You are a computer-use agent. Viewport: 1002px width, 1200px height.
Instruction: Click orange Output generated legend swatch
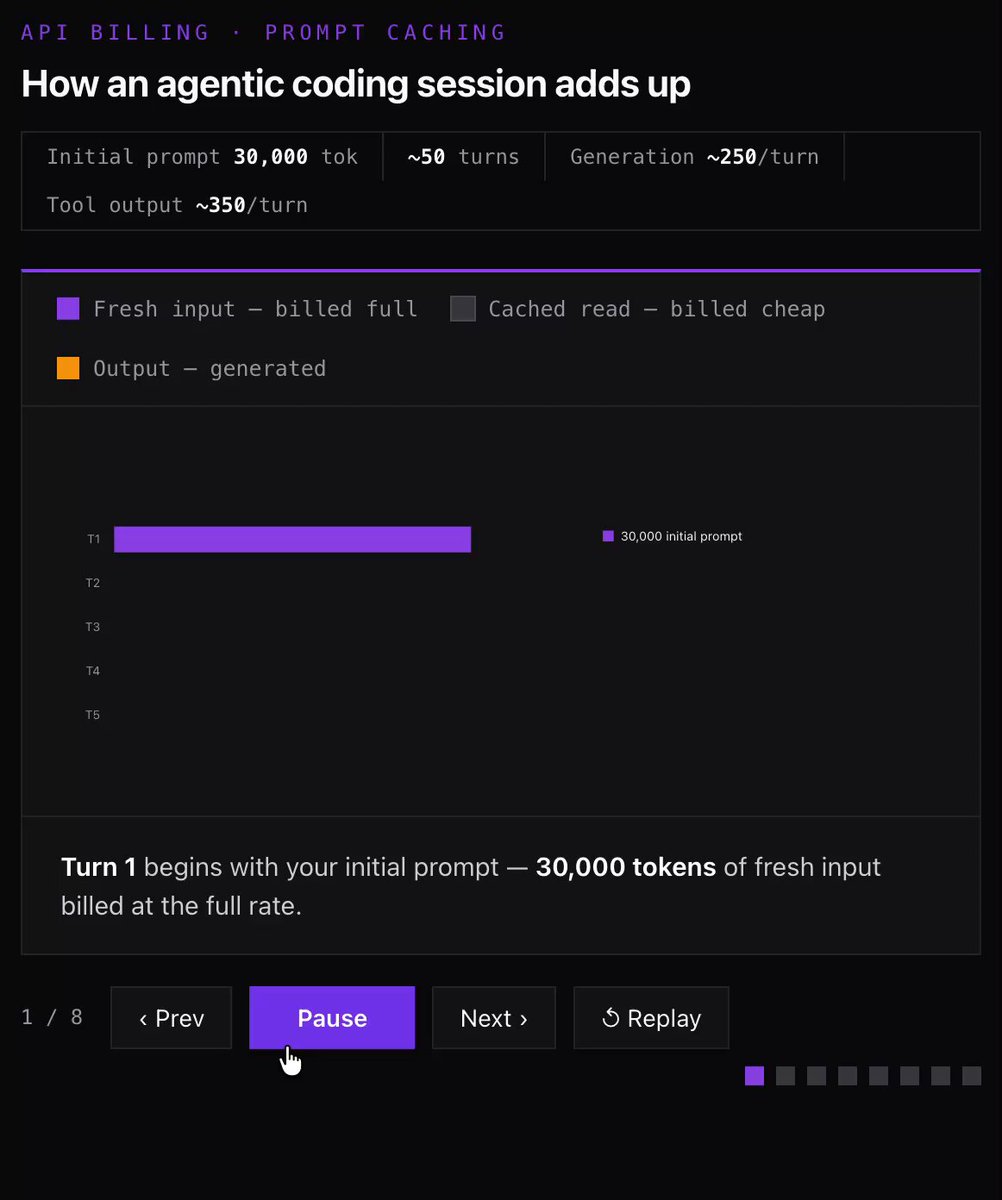point(68,368)
